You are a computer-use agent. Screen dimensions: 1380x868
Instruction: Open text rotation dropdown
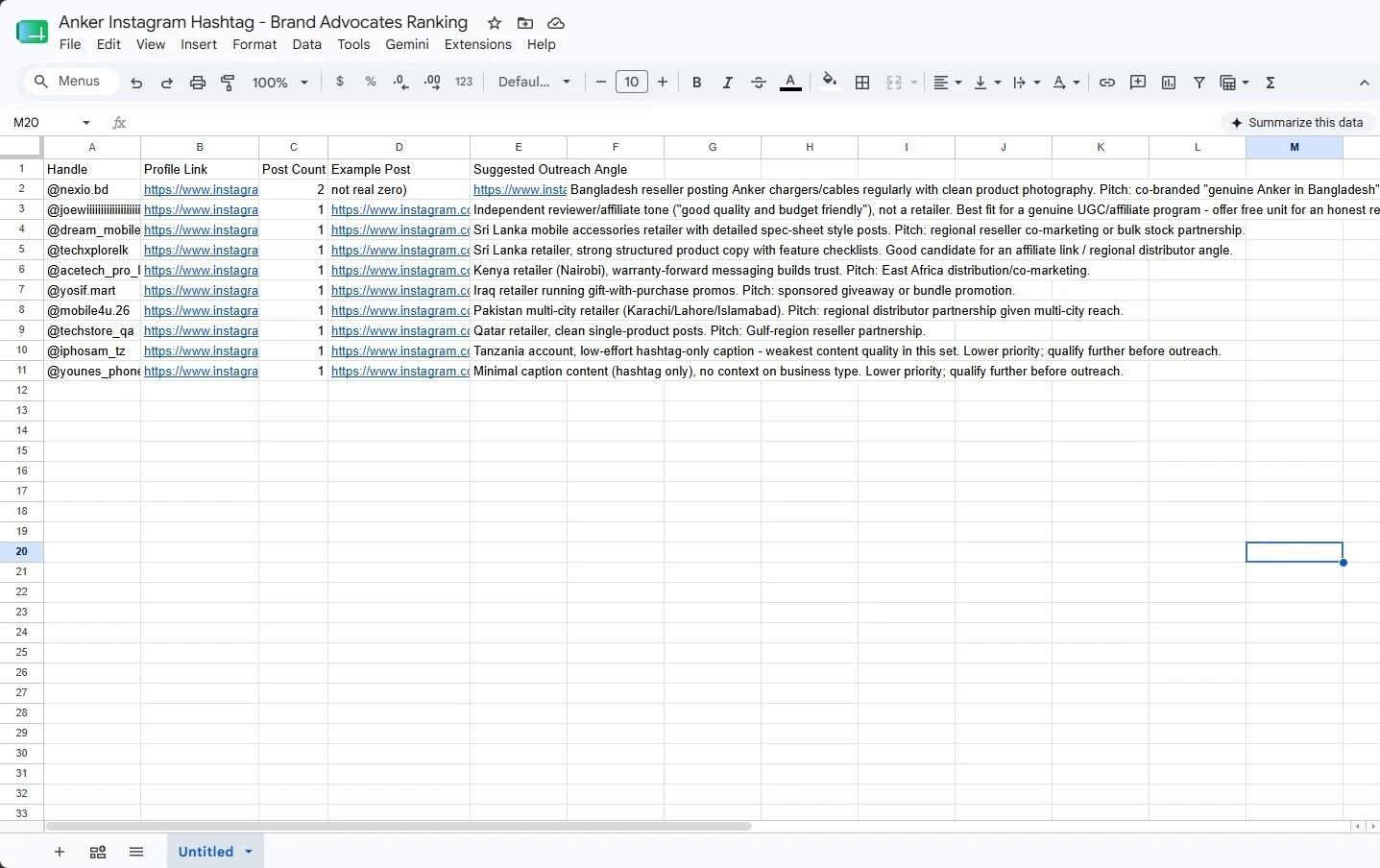[x=1066, y=83]
